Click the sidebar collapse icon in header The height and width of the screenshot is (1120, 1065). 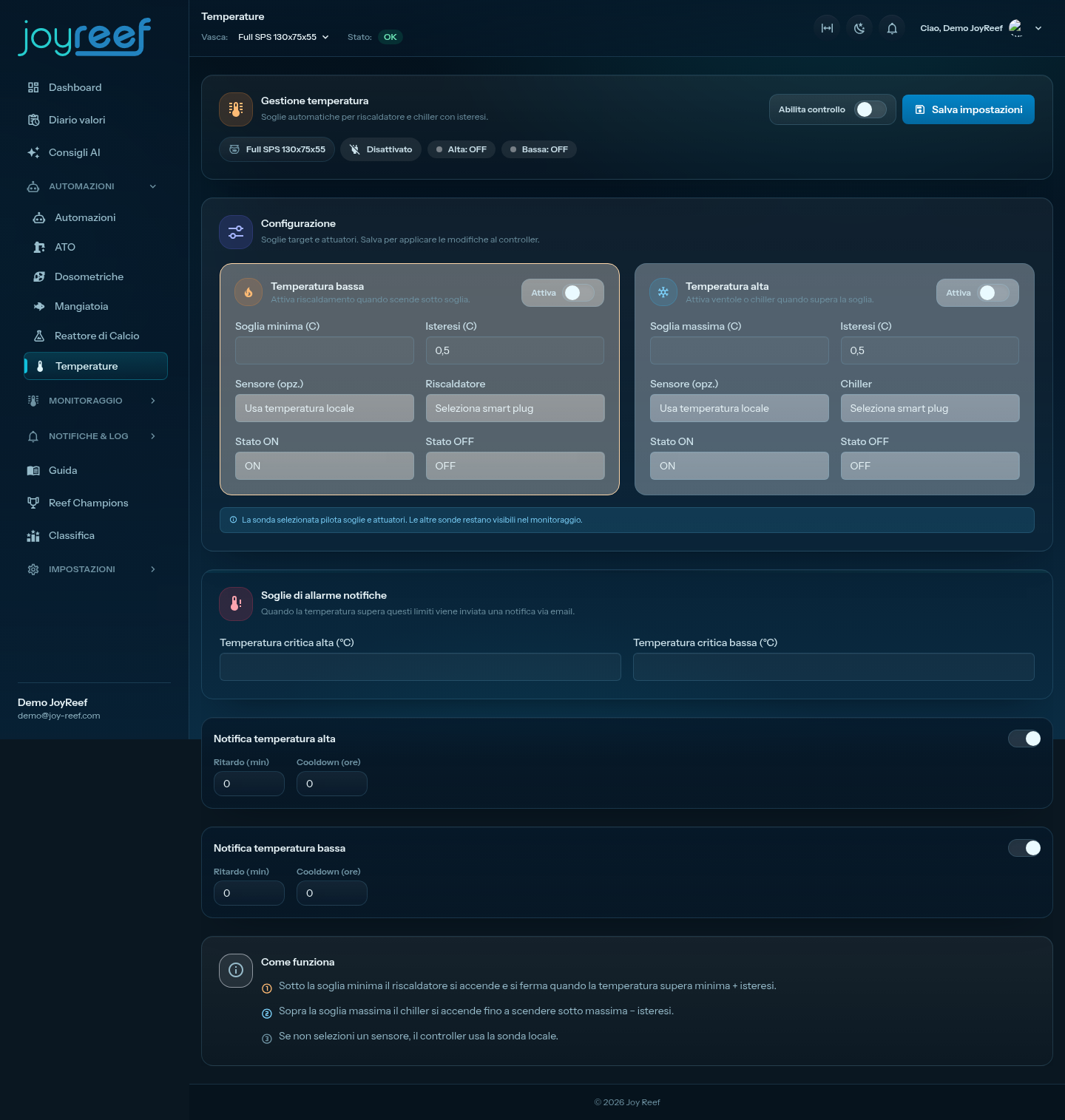tap(828, 28)
